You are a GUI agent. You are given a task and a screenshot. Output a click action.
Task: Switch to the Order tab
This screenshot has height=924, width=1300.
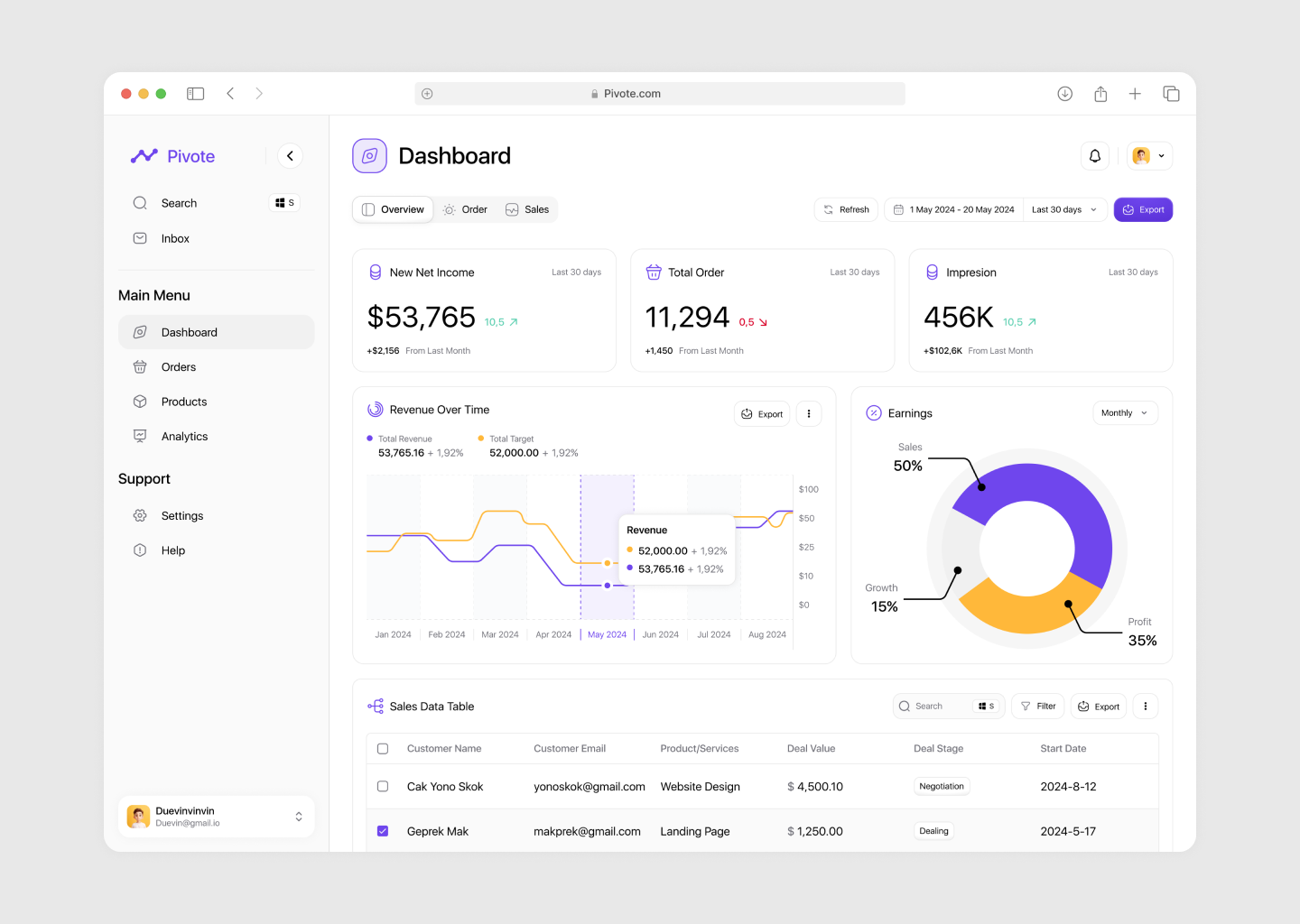pos(465,209)
